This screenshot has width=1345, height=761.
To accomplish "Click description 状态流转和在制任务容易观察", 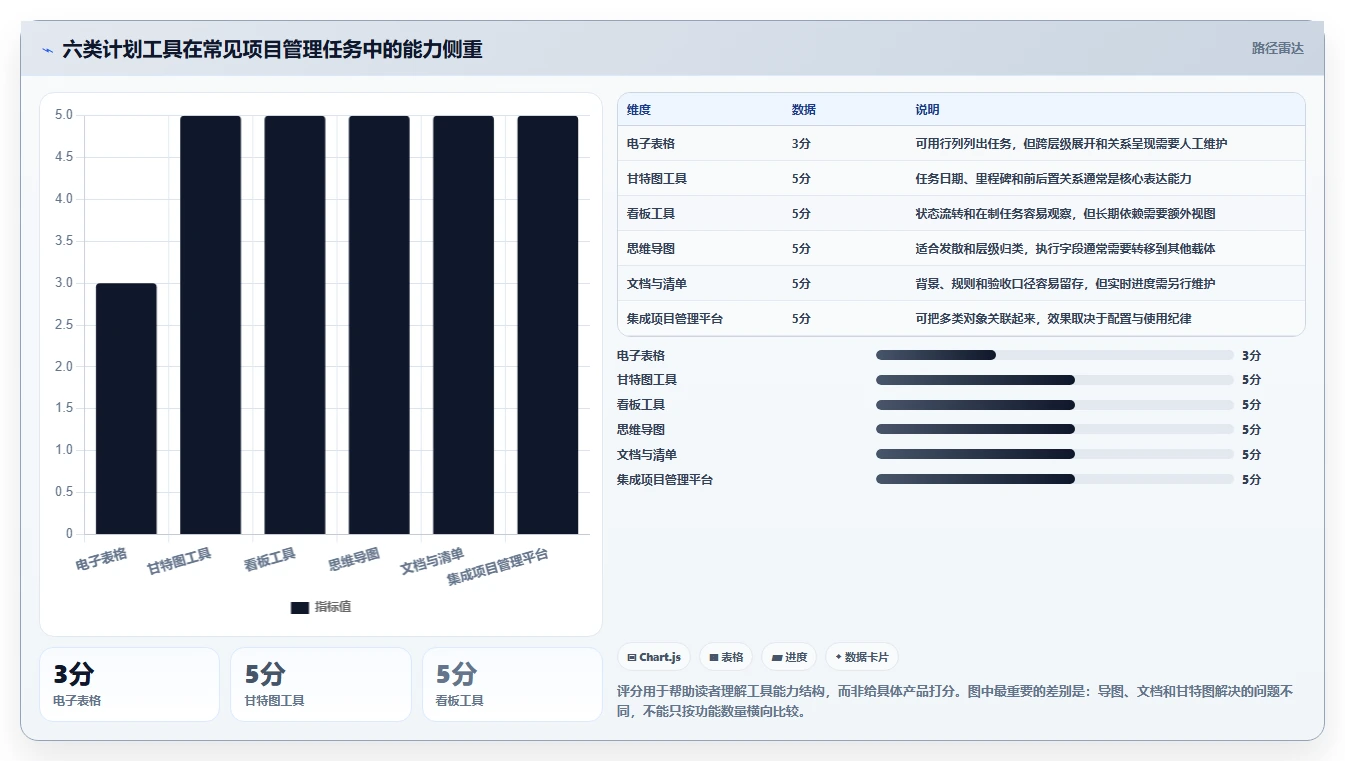I will click(x=1065, y=214).
